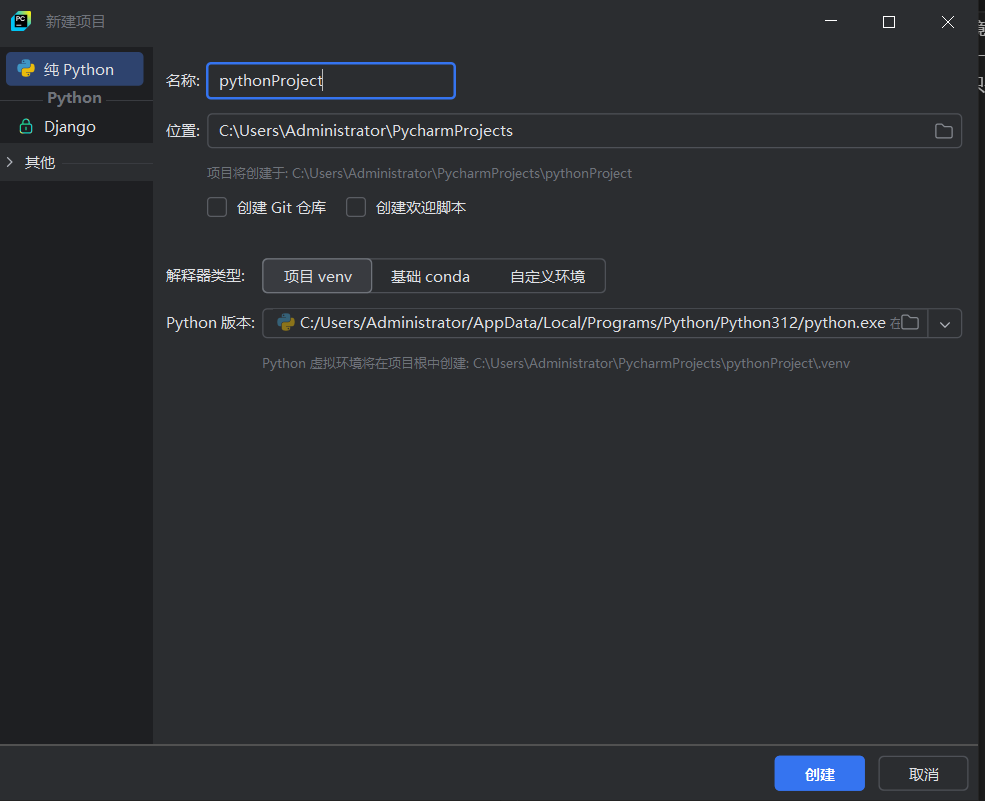Click the Python interpreter path combo box
Image resolution: width=985 pixels, height=801 pixels.
click(x=590, y=323)
